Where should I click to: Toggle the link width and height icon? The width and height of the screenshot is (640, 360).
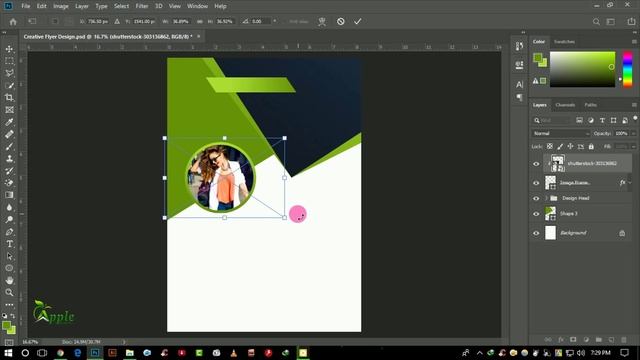[200, 21]
